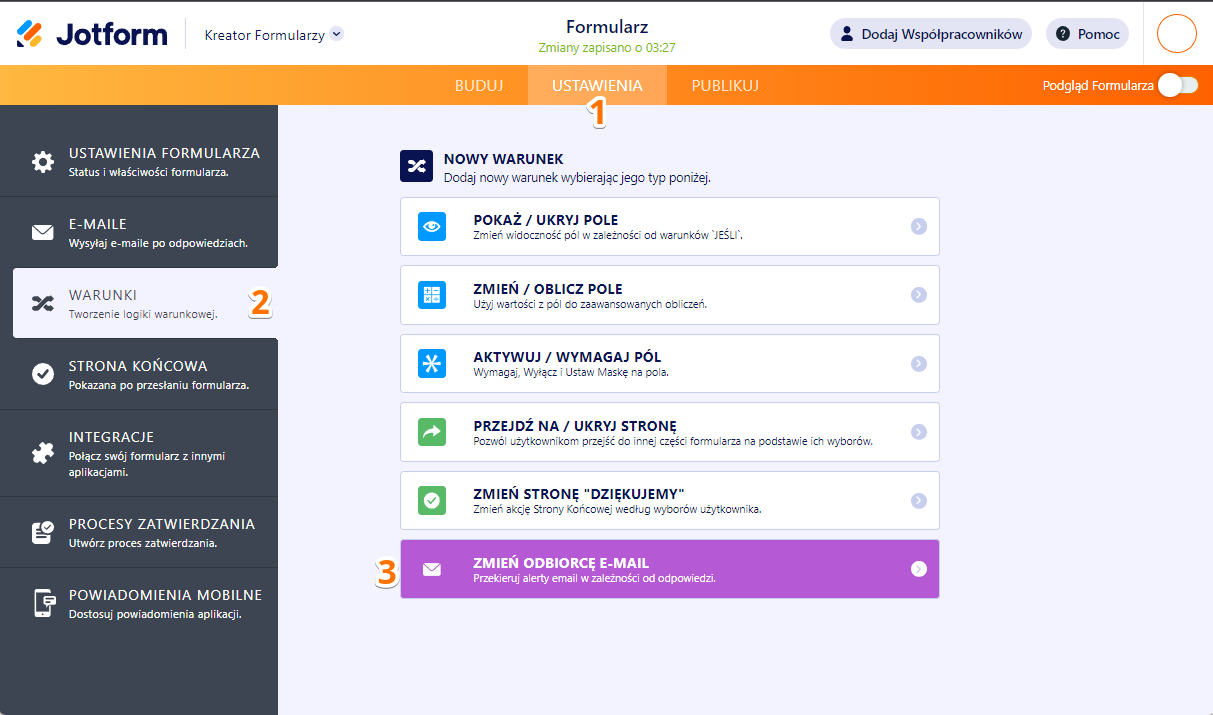The height and width of the screenshot is (715, 1213).
Task: Expand arrow on Zmień / Oblicz Pole row
Action: (x=919, y=295)
